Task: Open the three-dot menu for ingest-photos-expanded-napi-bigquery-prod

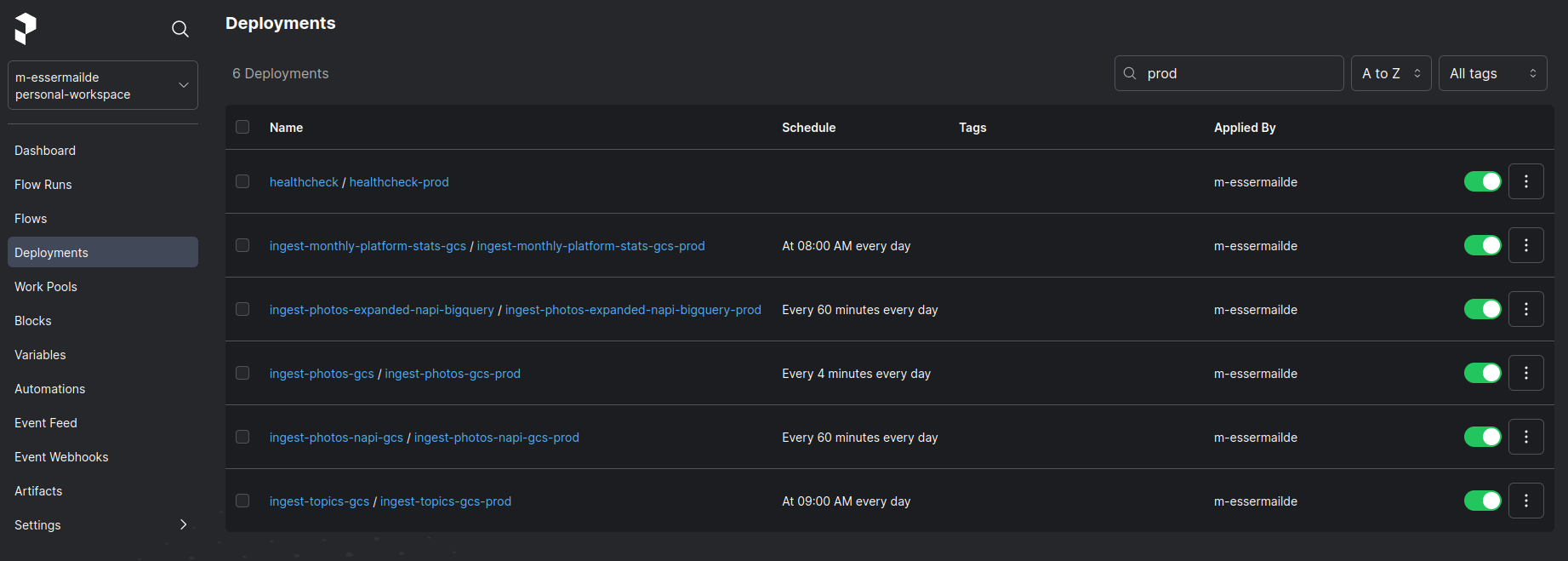Action: (1526, 309)
